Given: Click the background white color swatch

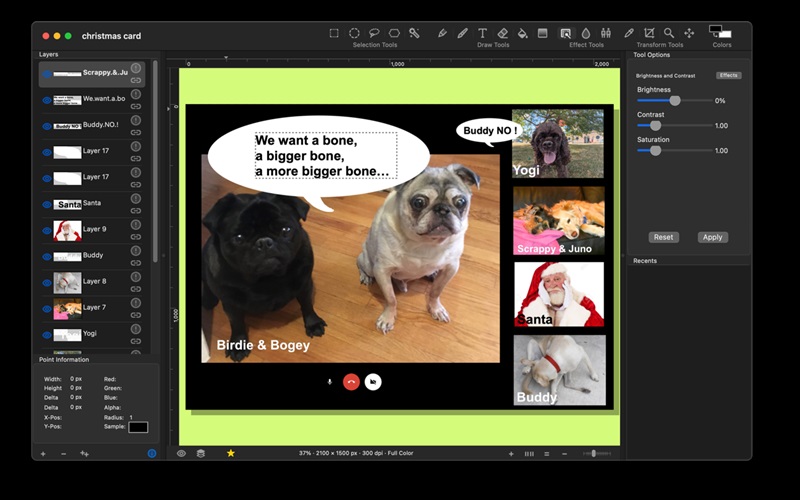Looking at the screenshot, I should [725, 34].
